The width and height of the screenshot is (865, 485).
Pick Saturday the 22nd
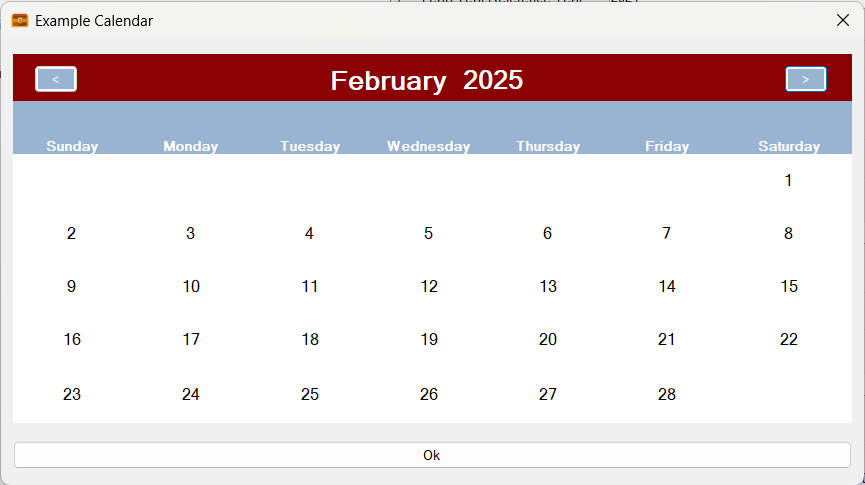pyautogui.click(x=788, y=340)
